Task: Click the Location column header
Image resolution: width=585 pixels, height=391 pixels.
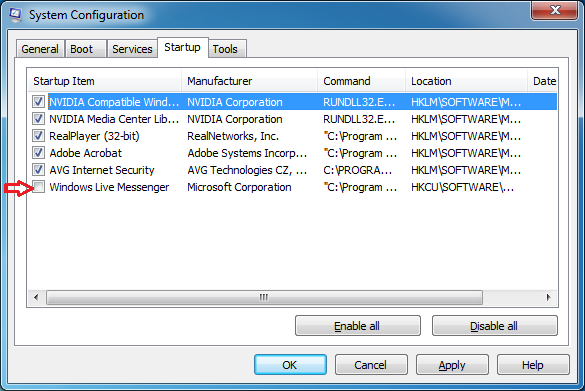Action: [466, 81]
